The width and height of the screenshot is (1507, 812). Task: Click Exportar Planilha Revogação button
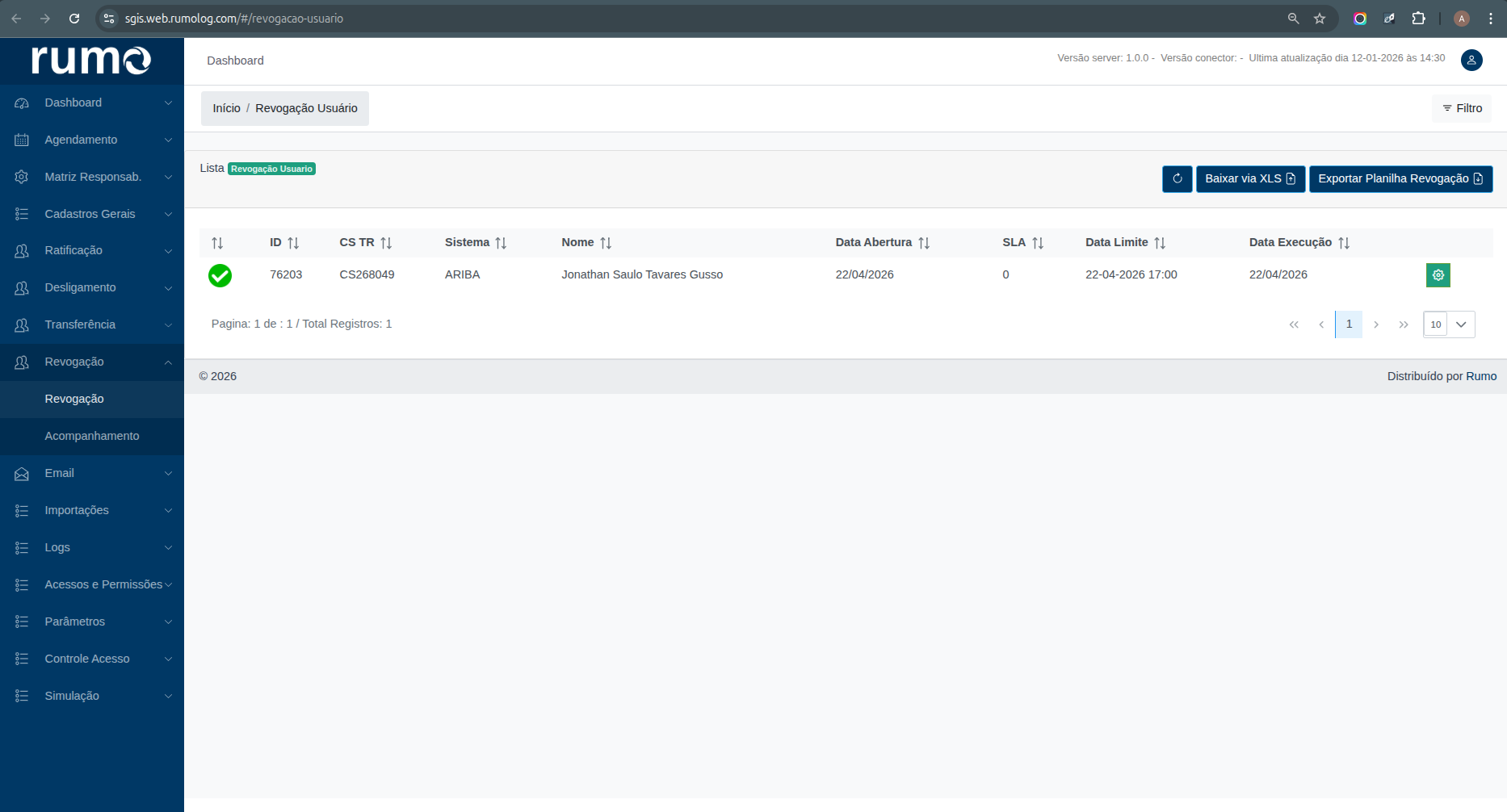1400,179
